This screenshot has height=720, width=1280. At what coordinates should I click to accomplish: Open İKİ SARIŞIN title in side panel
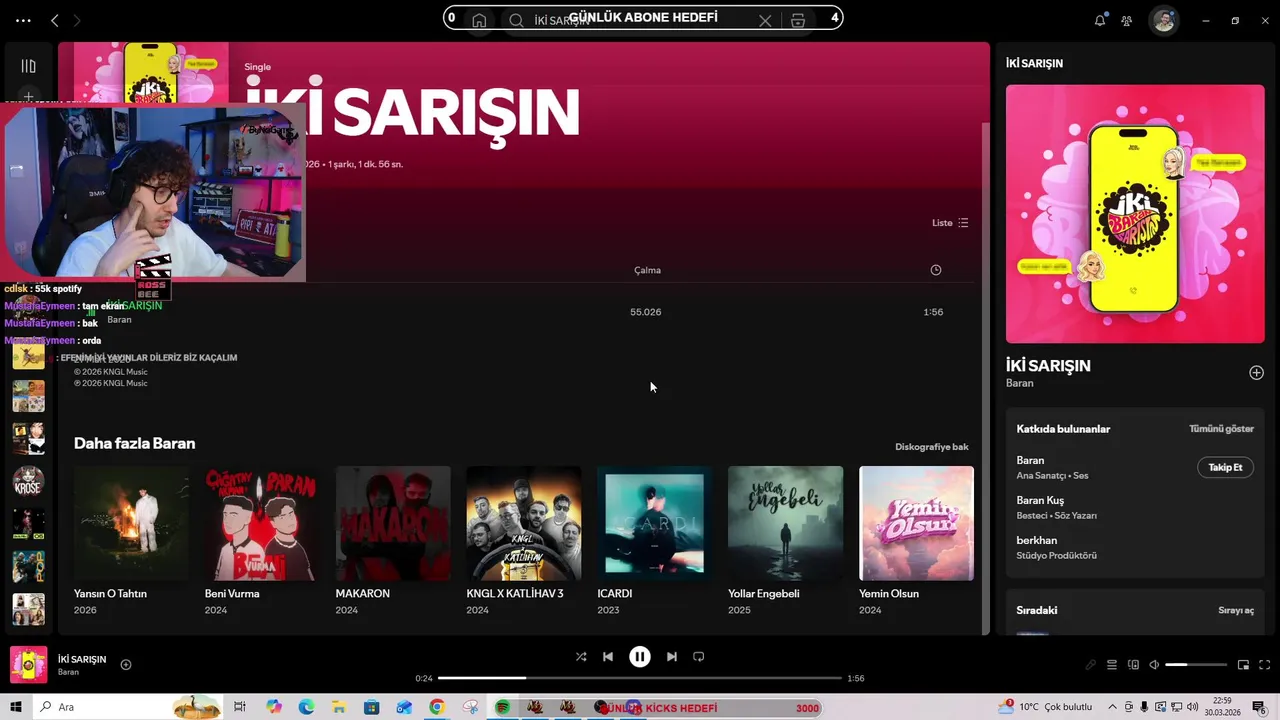(x=1048, y=366)
